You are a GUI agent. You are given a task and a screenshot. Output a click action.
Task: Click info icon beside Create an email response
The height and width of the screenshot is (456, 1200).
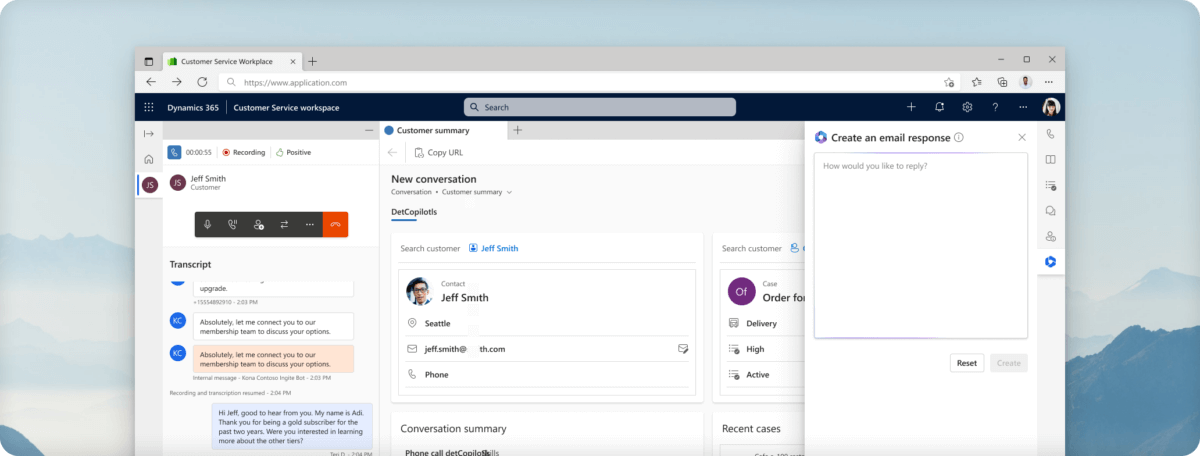958,137
